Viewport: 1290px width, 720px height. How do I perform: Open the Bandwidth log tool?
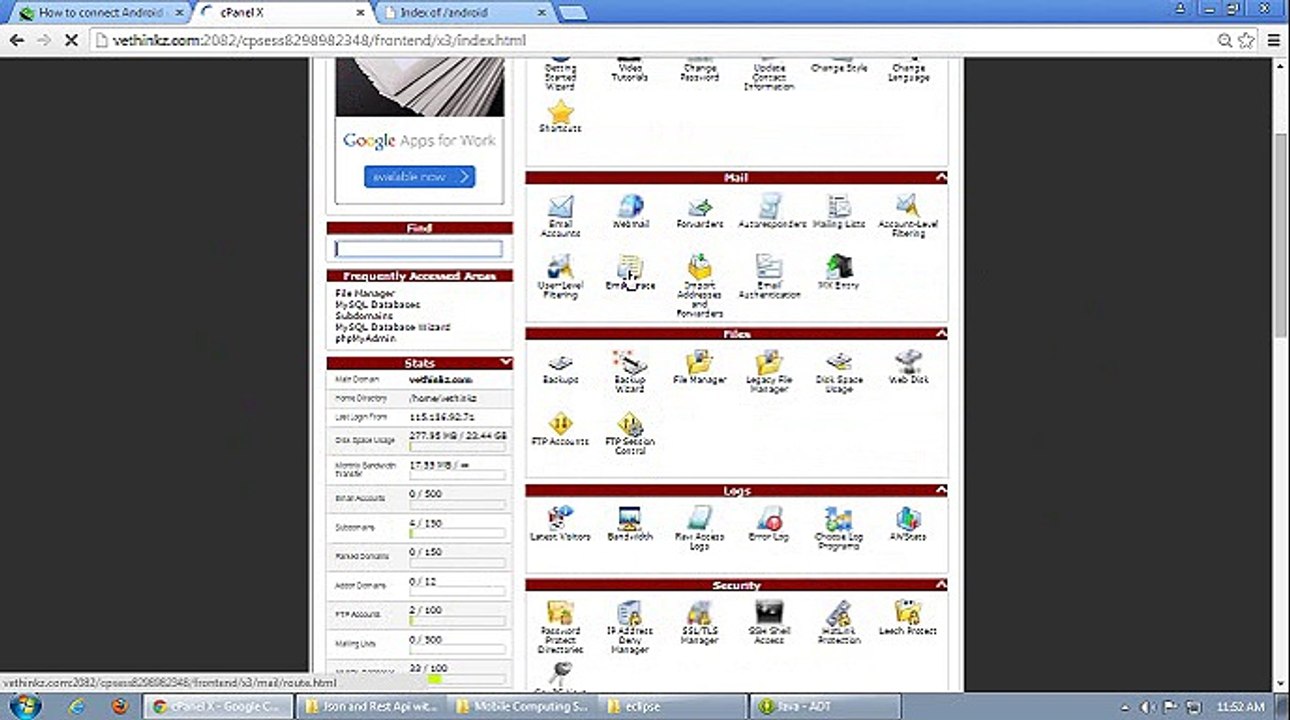(630, 524)
